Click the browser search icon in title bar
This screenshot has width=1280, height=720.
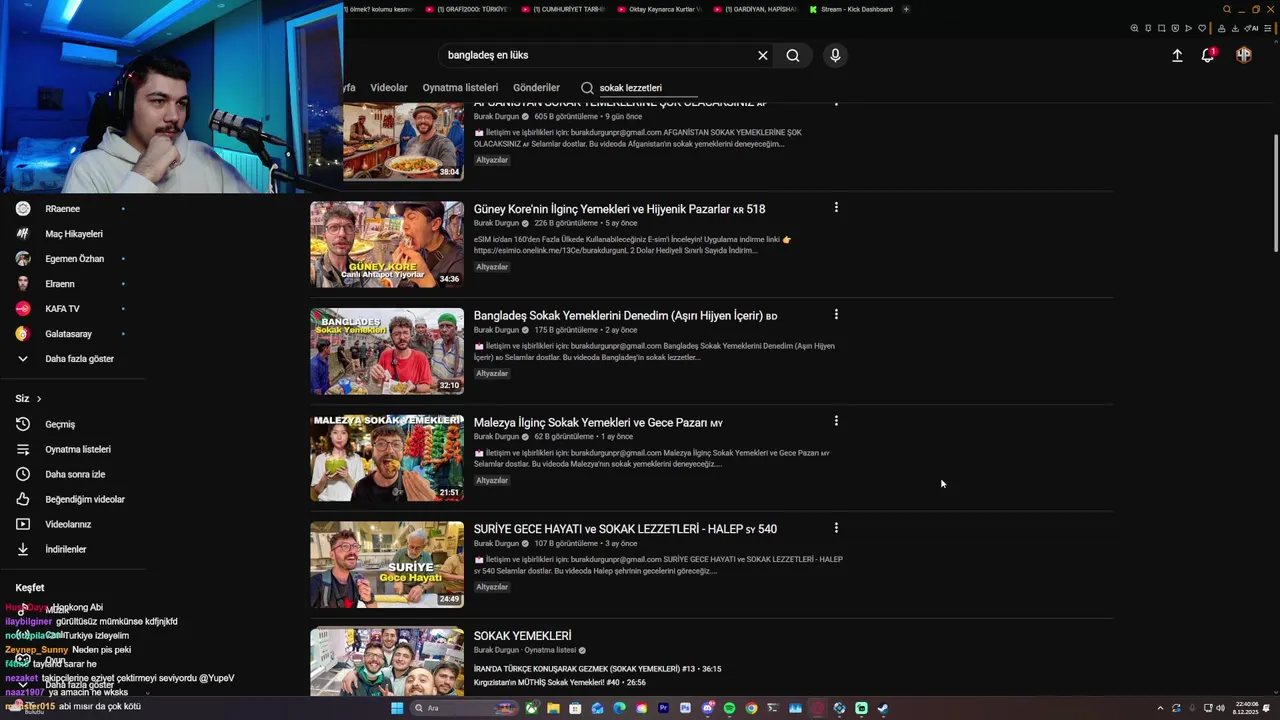1227,9
